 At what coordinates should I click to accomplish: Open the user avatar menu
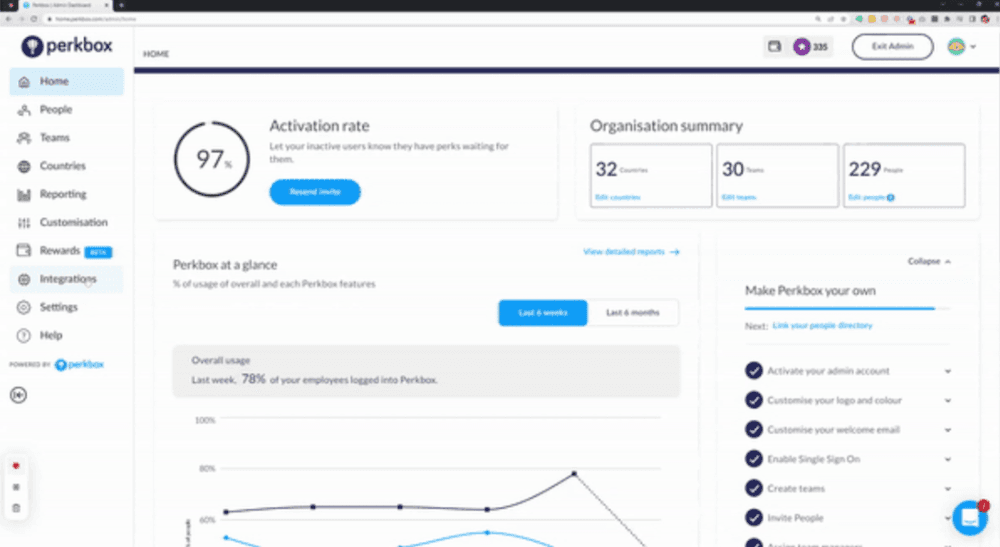pos(961,47)
